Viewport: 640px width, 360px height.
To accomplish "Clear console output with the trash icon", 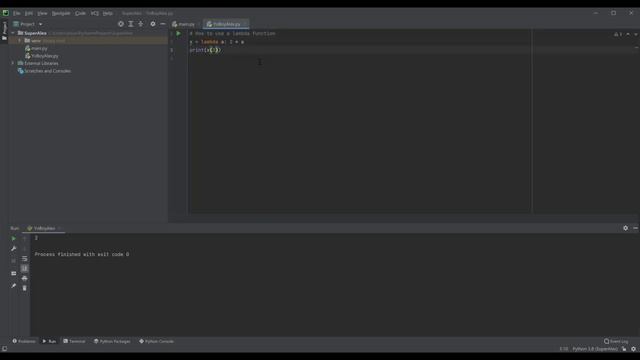I will [24, 288].
